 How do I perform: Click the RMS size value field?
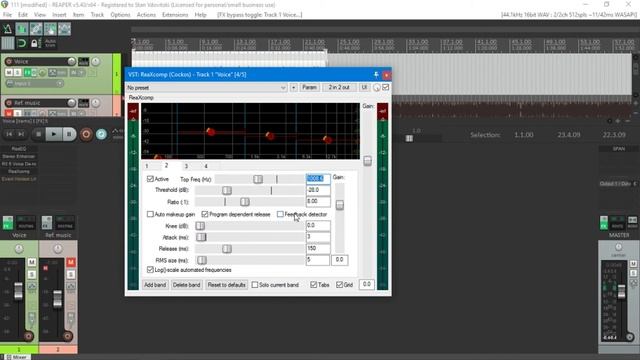pyautogui.click(x=318, y=260)
